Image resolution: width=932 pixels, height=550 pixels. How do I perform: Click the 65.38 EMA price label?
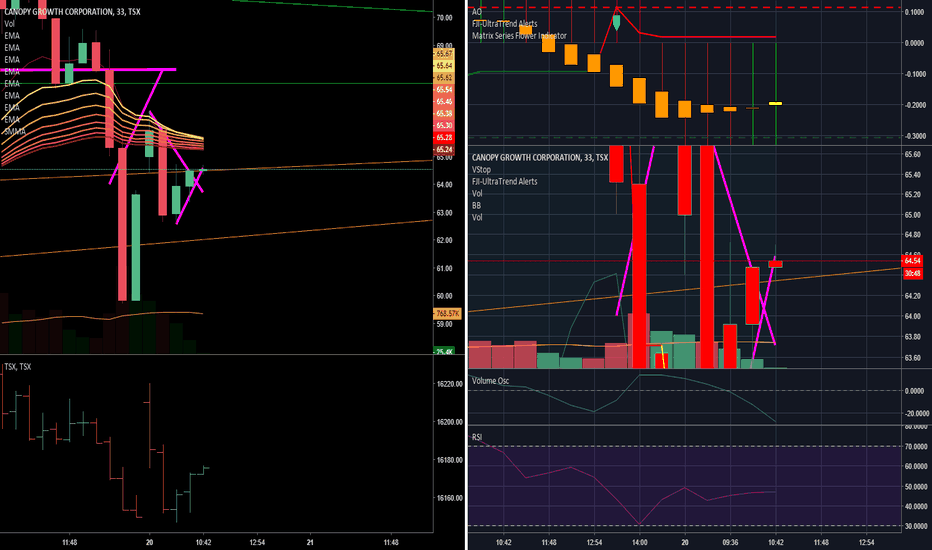tap(444, 113)
